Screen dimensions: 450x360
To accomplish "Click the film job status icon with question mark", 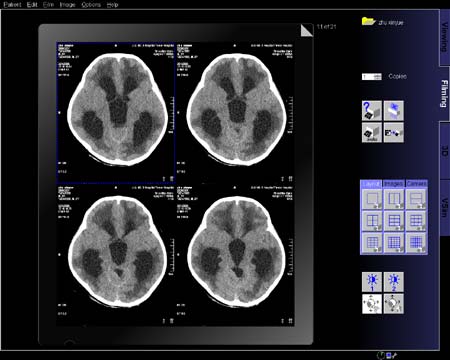I will tap(372, 111).
